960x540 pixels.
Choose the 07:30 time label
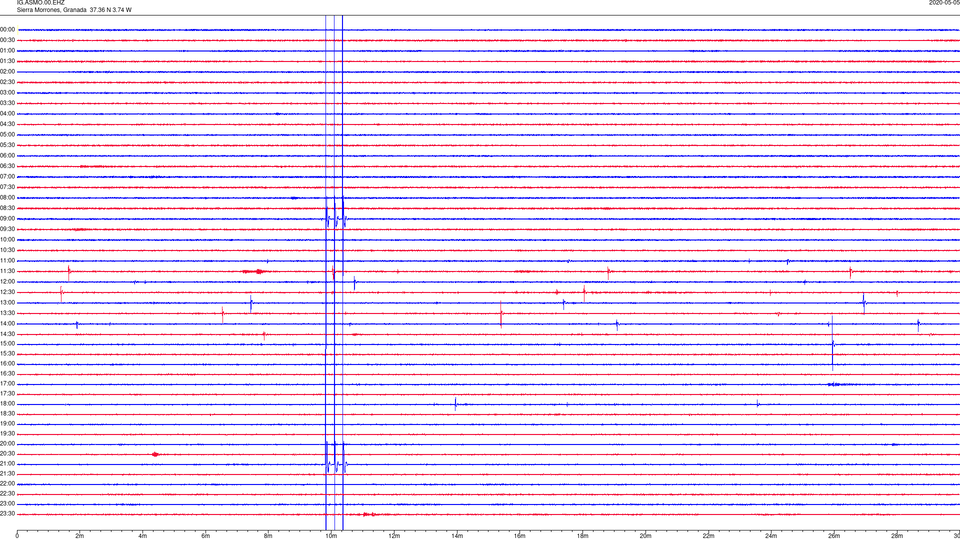click(x=7, y=187)
